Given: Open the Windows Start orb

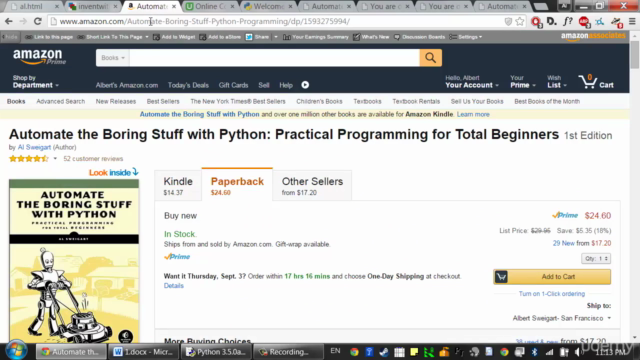Looking at the screenshot, I should click(x=16, y=351).
